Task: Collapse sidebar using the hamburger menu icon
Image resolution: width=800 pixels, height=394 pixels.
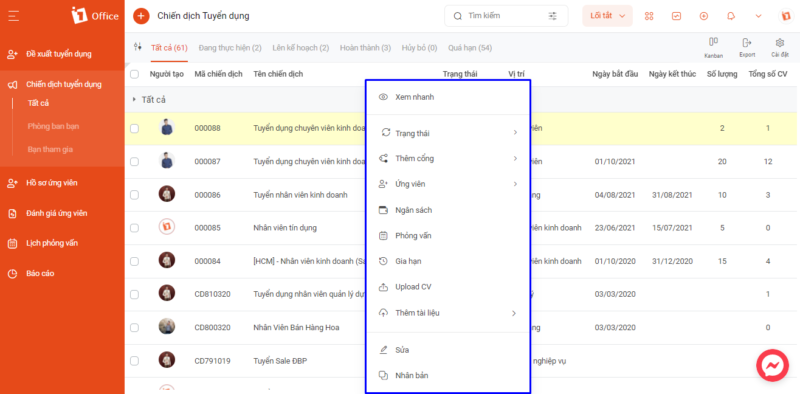Action: (14, 16)
